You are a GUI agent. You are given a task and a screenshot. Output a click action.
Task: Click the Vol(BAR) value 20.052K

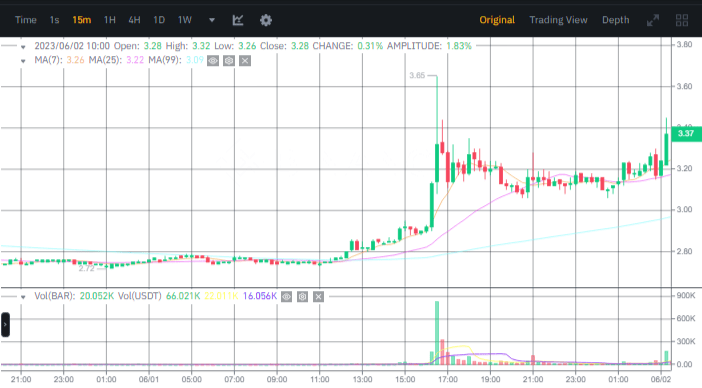point(97,296)
